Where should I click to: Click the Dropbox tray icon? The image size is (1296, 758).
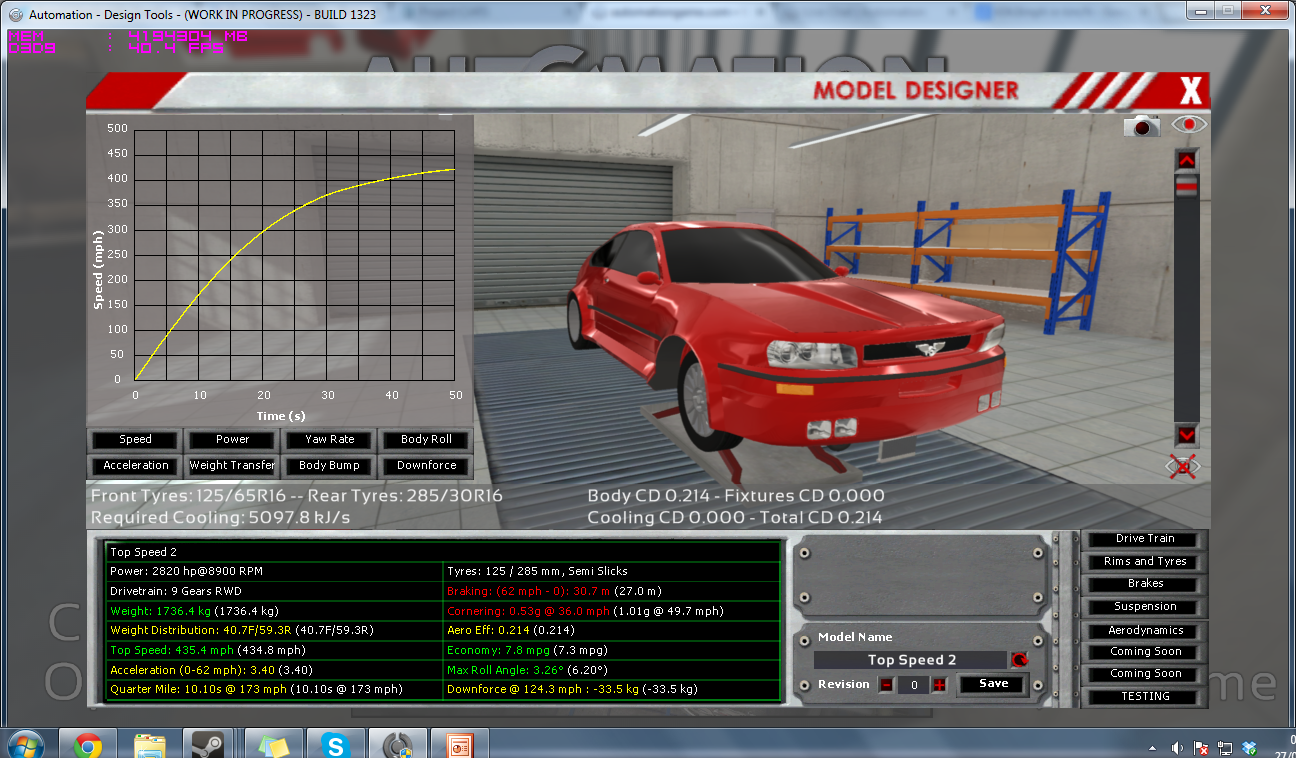[1250, 748]
